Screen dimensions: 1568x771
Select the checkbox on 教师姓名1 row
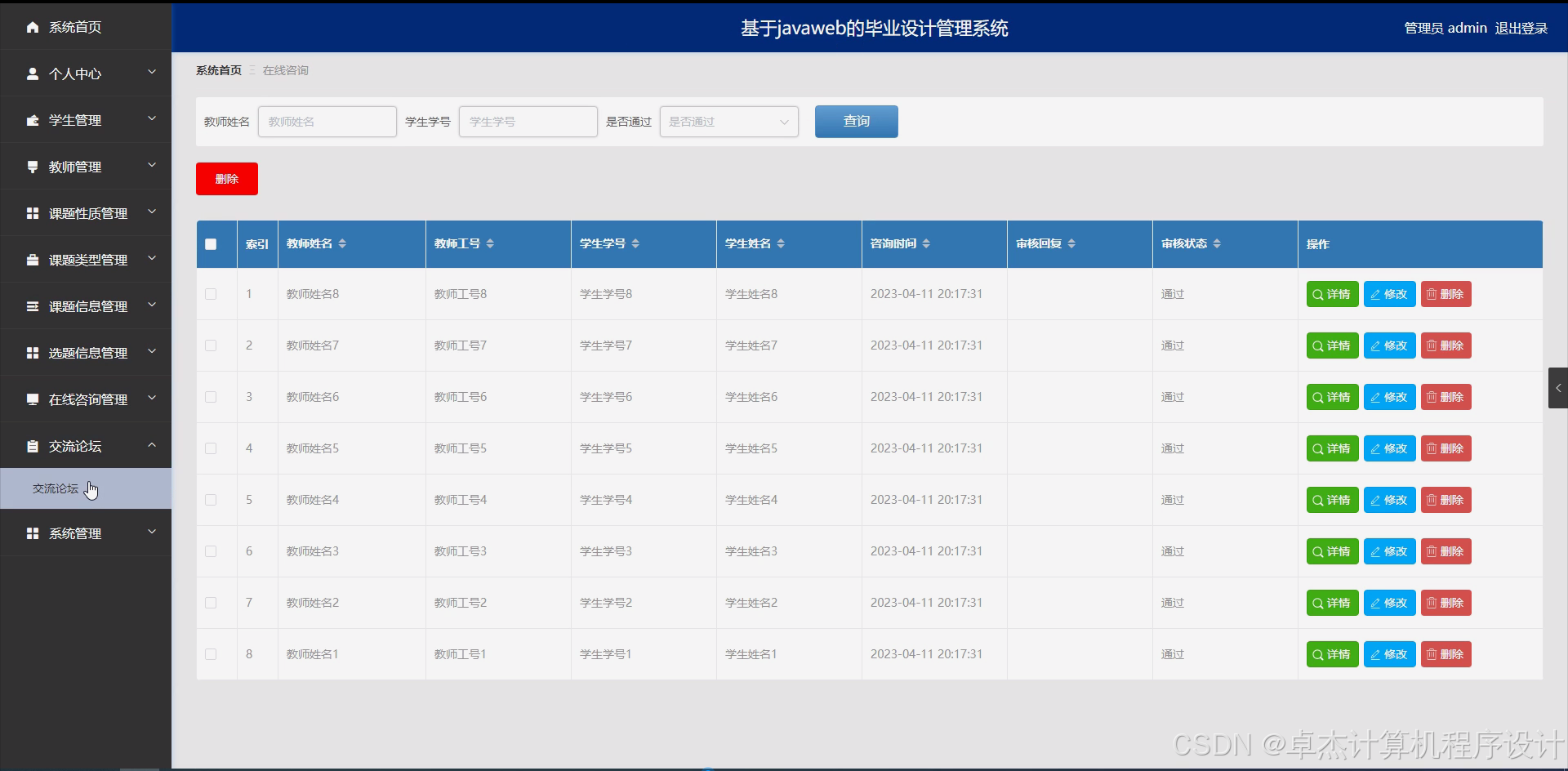(211, 653)
